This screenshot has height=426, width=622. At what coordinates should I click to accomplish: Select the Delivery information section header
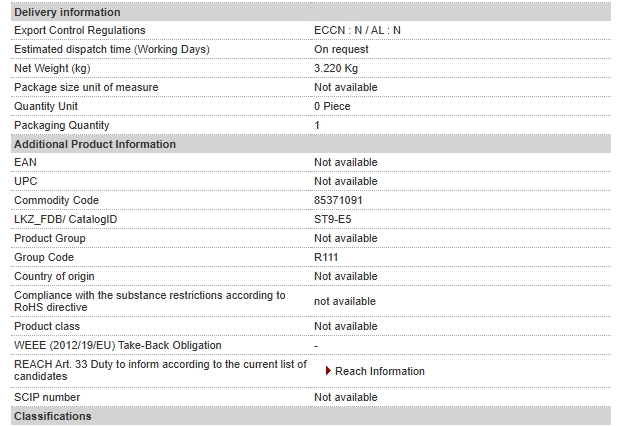311,12
